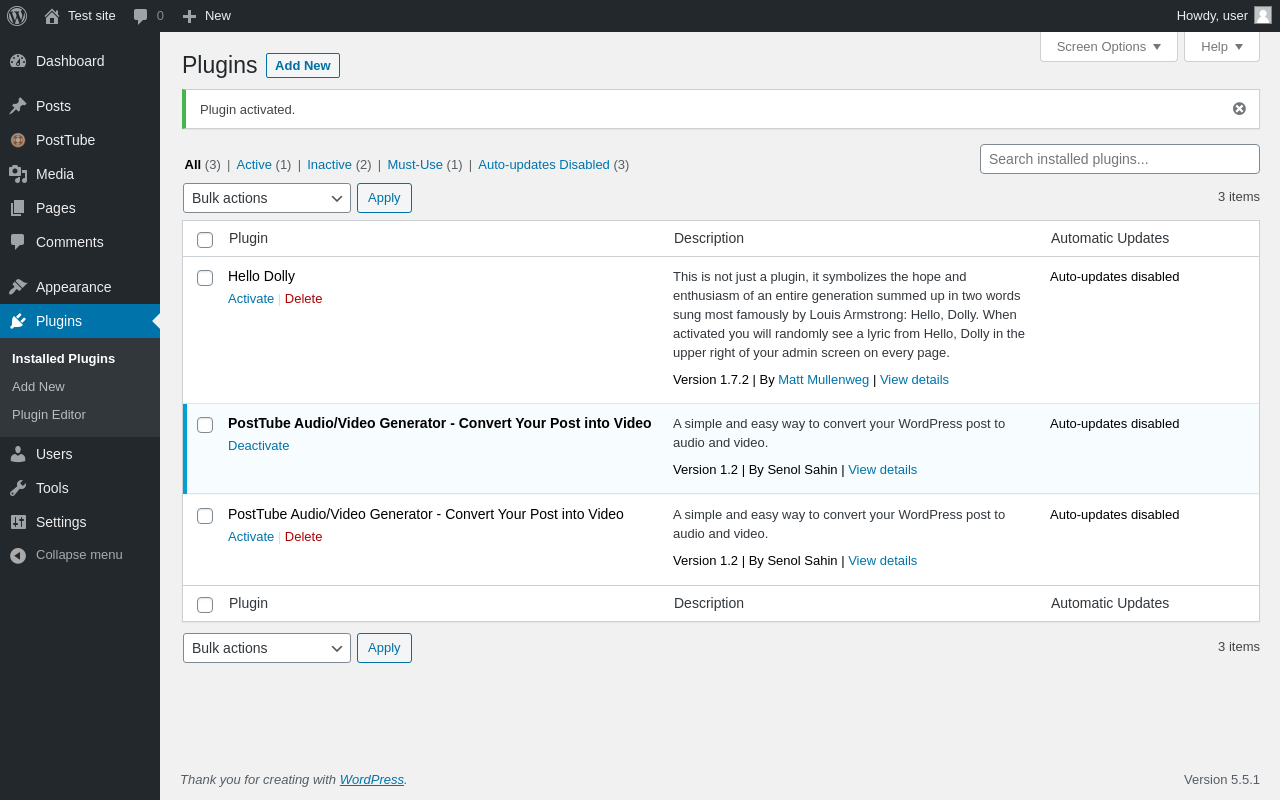Click the New menu in admin bar
The height and width of the screenshot is (800, 1280).
point(207,16)
